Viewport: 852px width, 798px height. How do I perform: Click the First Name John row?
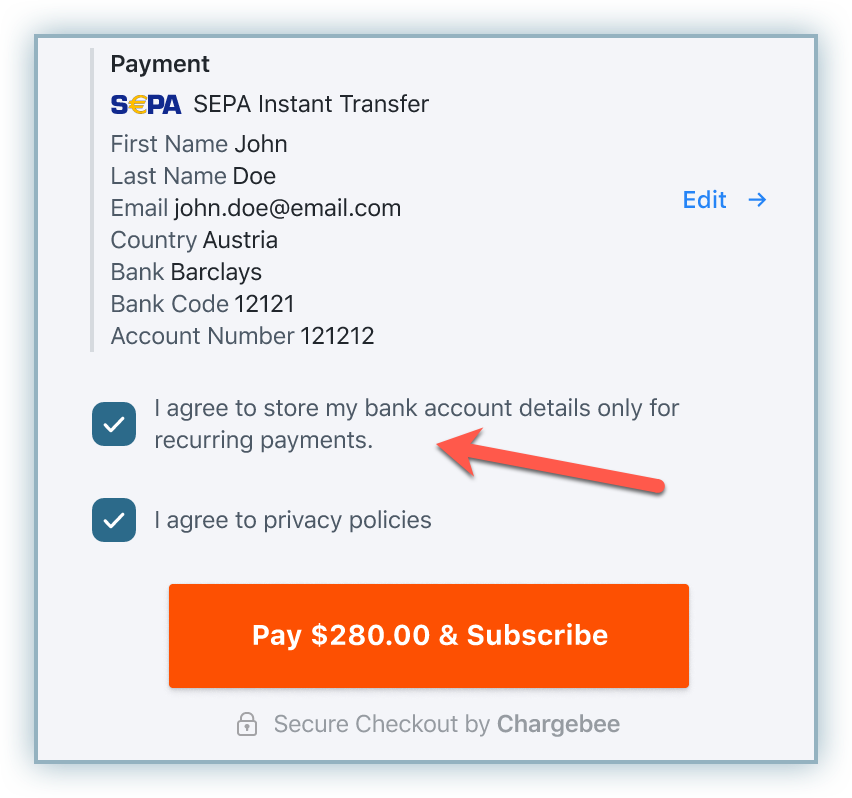(199, 144)
